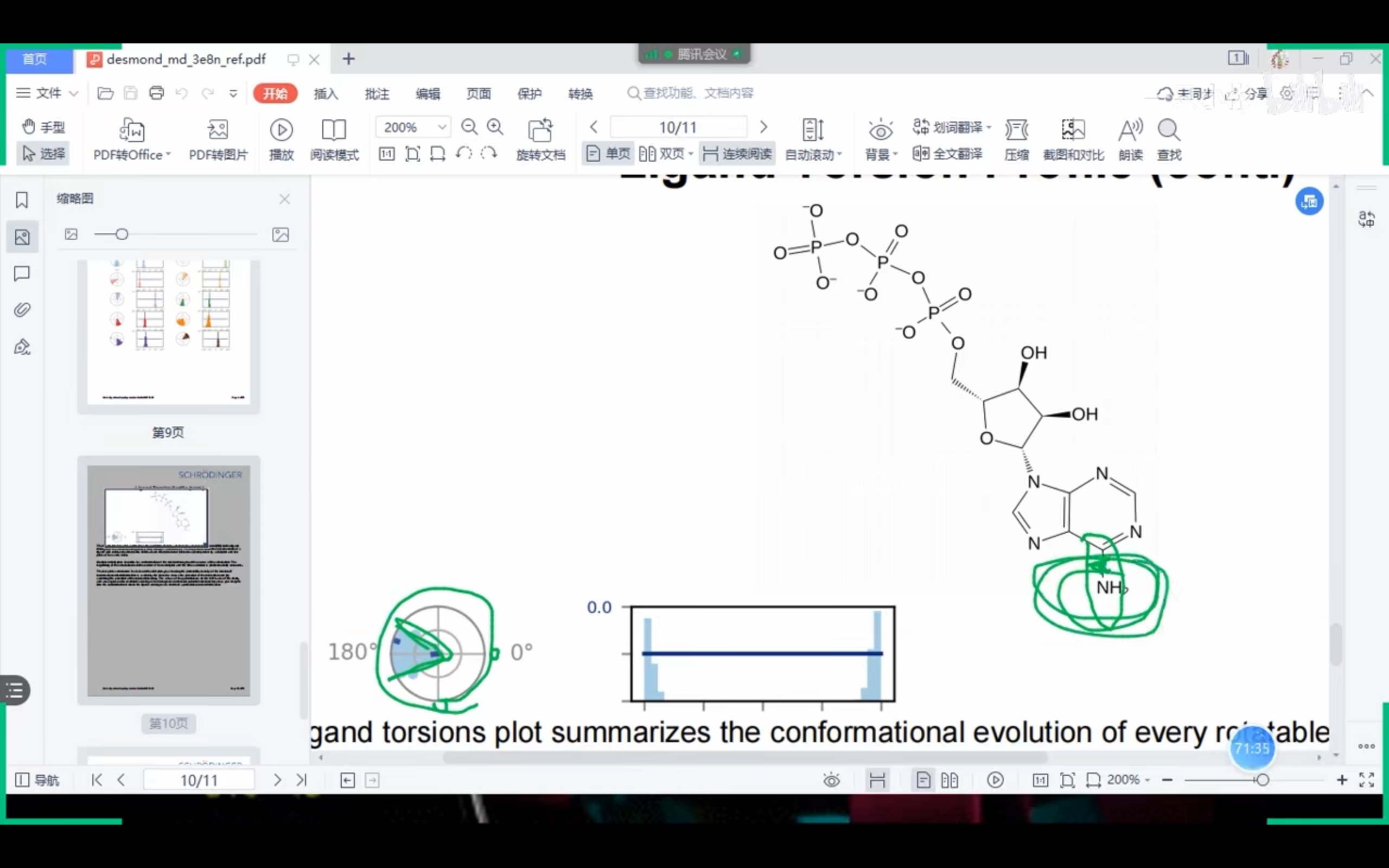Click fullscreen icon in status bar
Image resolution: width=1389 pixels, height=868 pixels.
coord(1367,780)
